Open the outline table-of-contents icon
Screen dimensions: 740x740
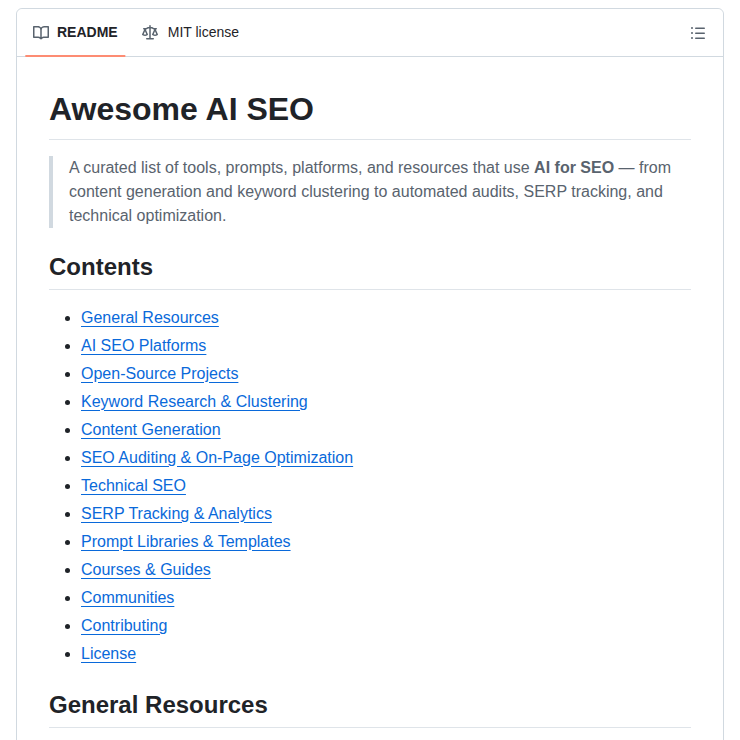click(698, 33)
